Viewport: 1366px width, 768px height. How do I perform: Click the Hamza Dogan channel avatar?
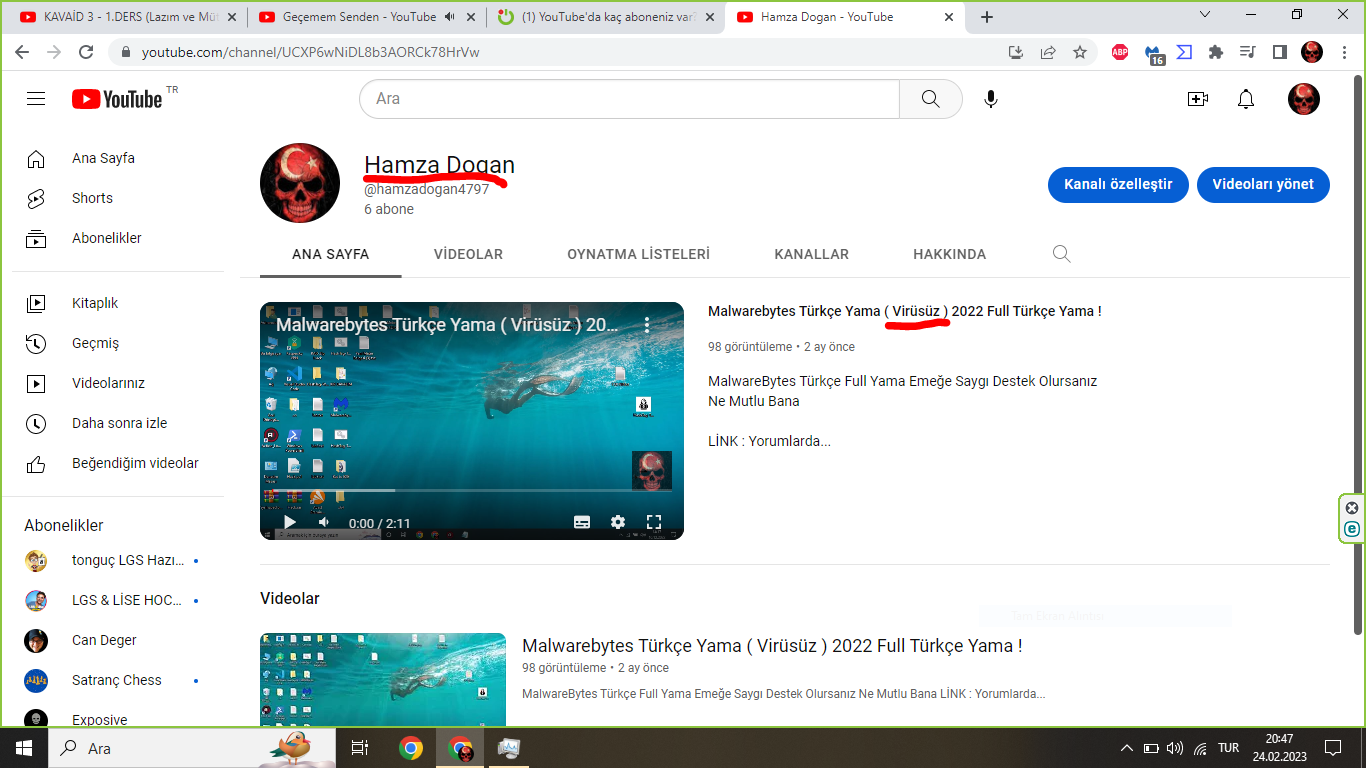(300, 183)
